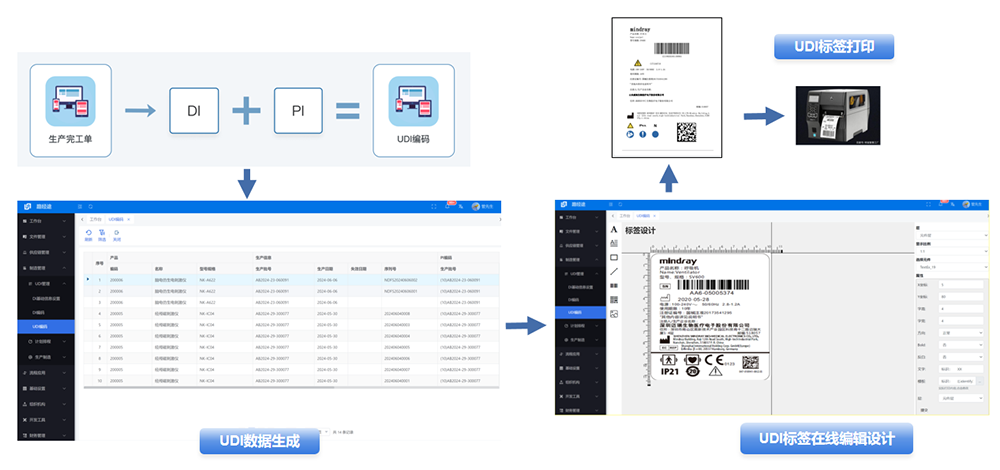Select the line drawing tool

click(x=614, y=271)
